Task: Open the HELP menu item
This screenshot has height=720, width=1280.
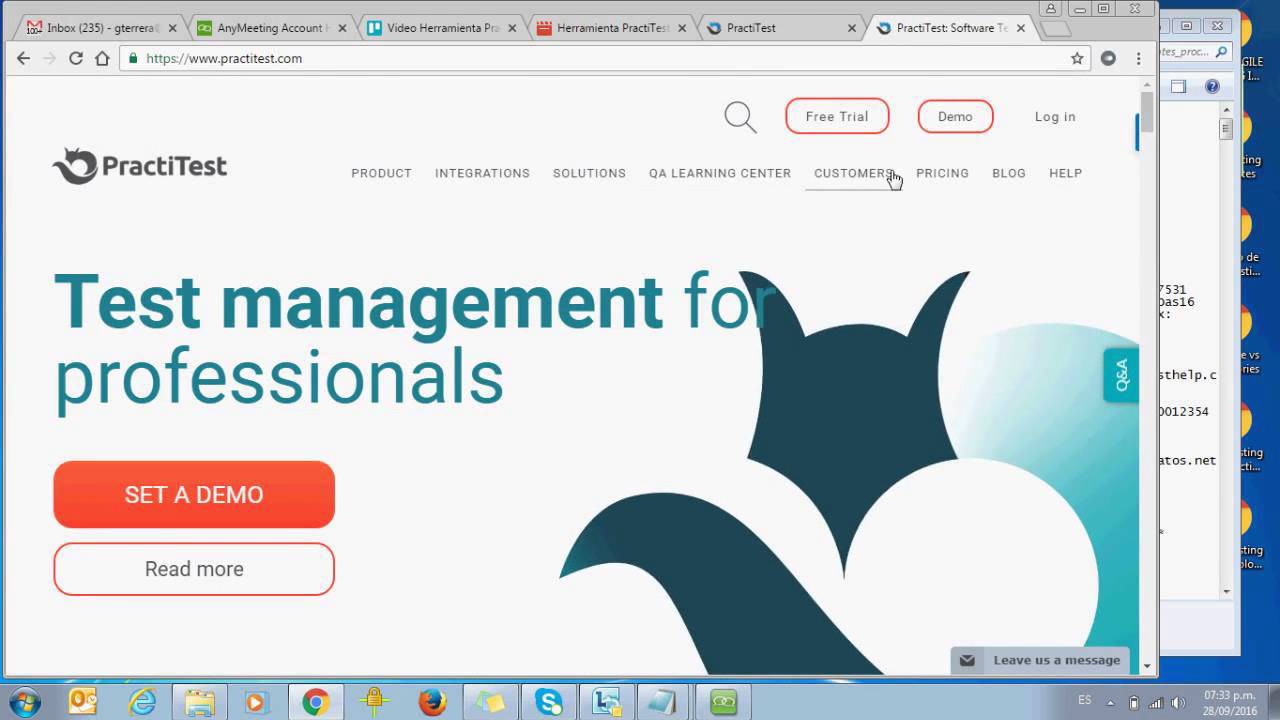Action: pos(1065,173)
